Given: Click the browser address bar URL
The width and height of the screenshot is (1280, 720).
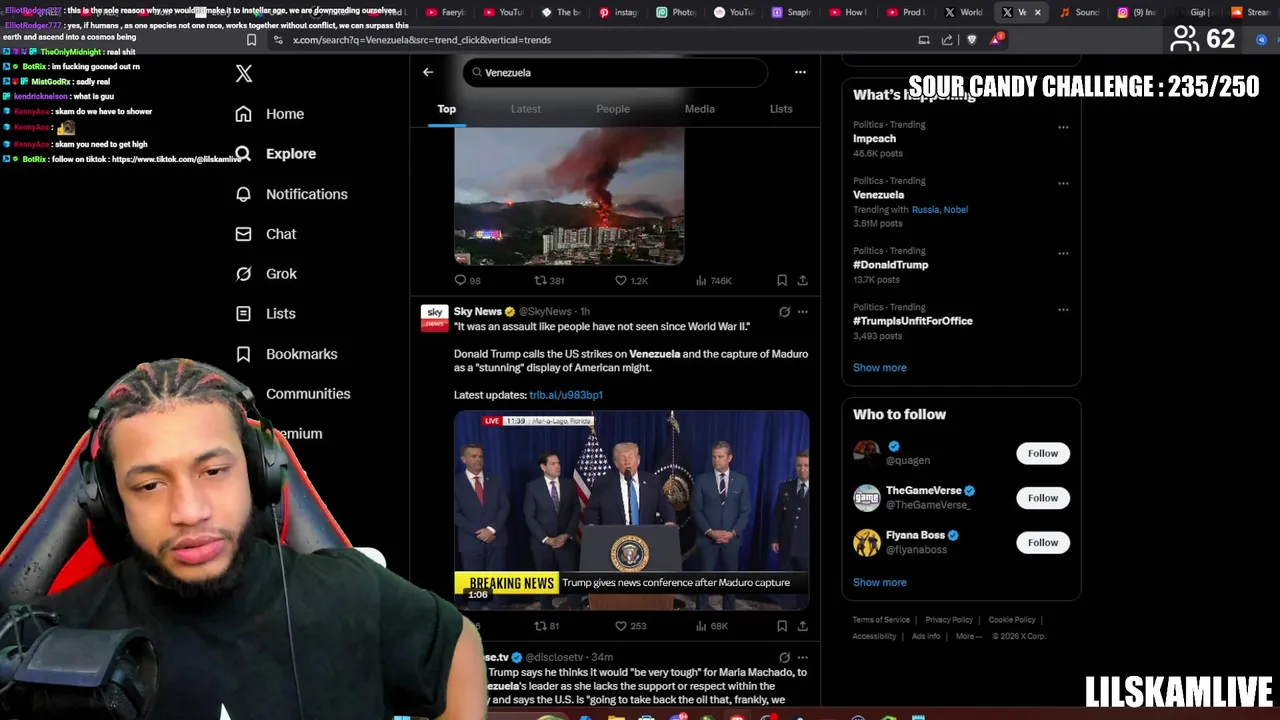Looking at the screenshot, I should (x=422, y=40).
